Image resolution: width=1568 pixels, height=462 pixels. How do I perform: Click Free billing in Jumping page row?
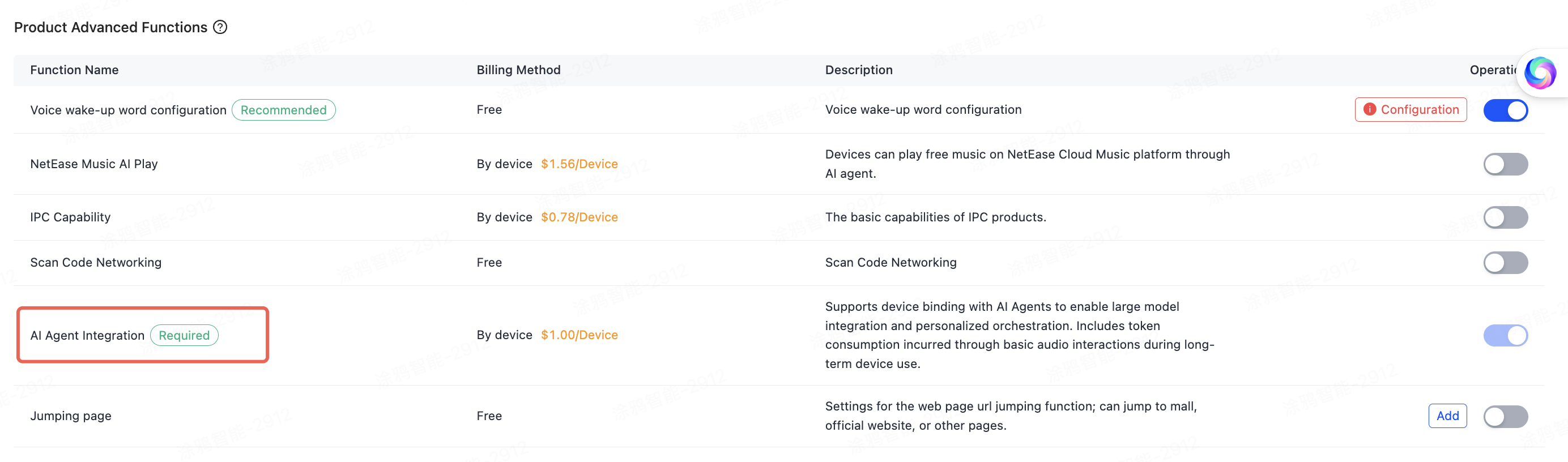489,416
